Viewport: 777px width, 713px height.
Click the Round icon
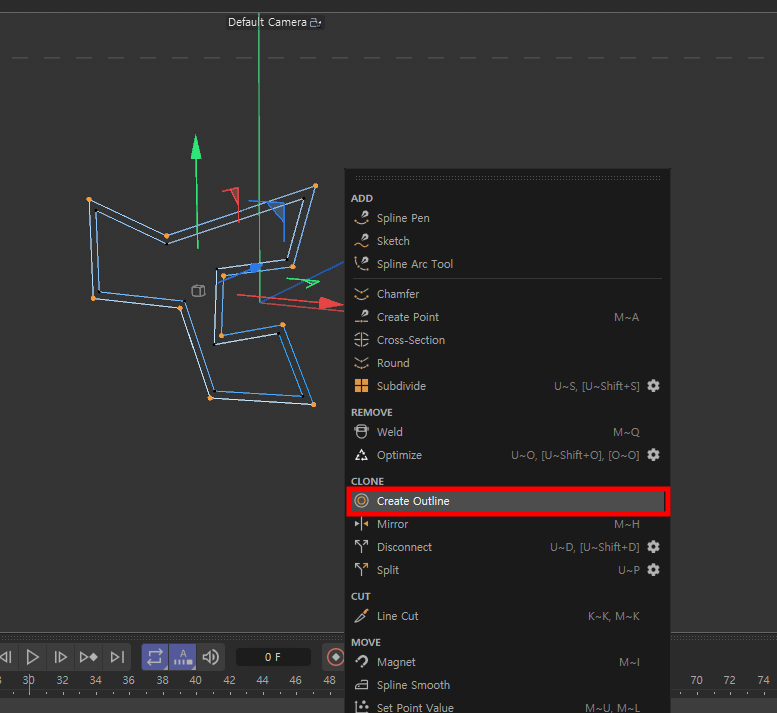point(362,363)
